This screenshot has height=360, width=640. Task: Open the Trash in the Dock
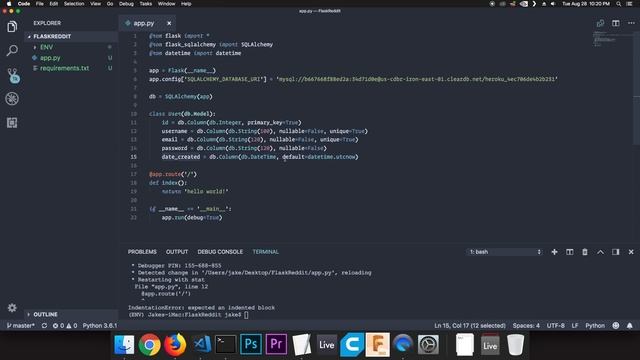click(x=516, y=344)
